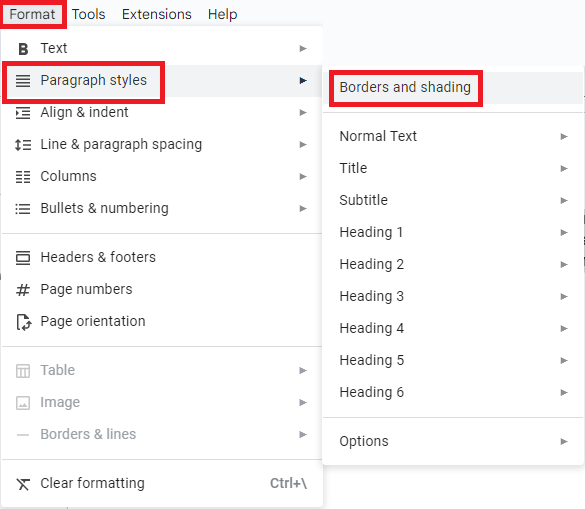Expand the Text submenu arrow
This screenshot has width=585, height=509.
coord(303,49)
